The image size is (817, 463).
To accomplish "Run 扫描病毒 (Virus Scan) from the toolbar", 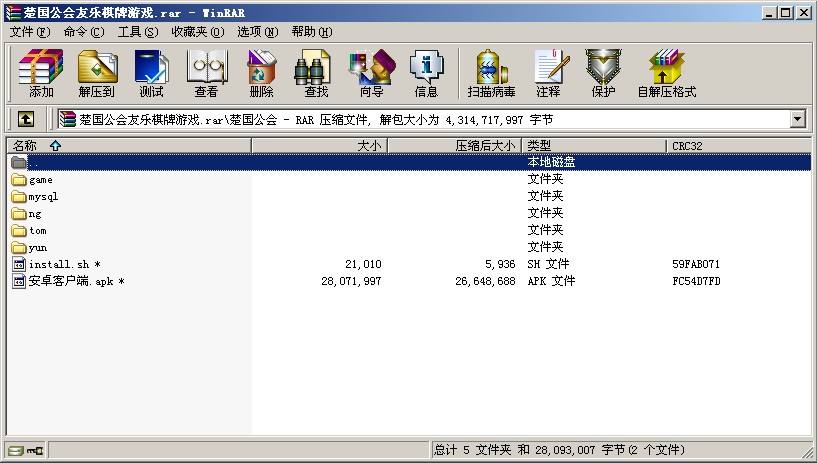I will tap(491, 73).
